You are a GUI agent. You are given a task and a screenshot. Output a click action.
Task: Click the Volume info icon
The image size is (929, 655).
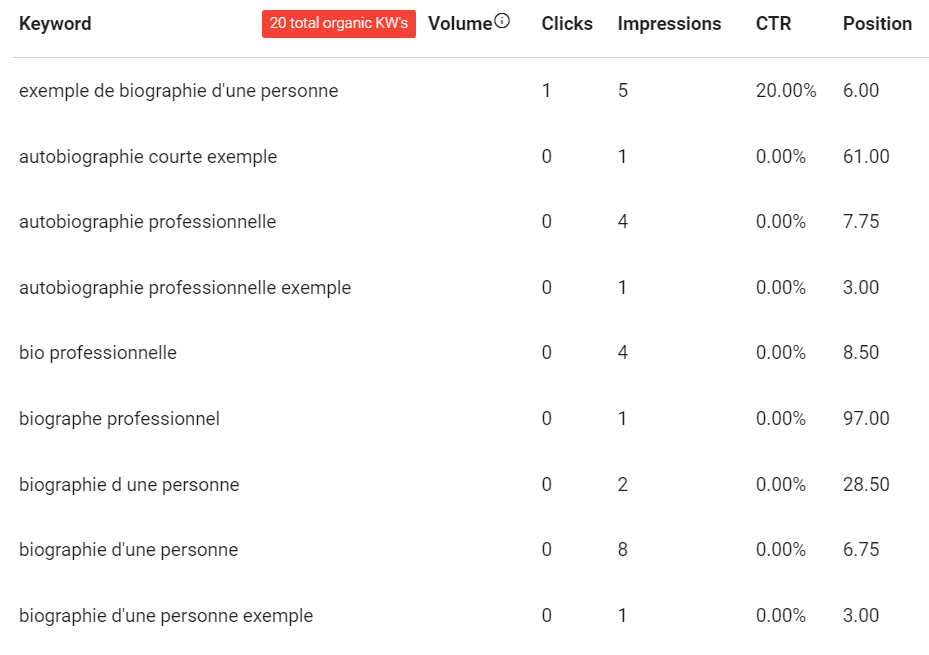point(502,21)
